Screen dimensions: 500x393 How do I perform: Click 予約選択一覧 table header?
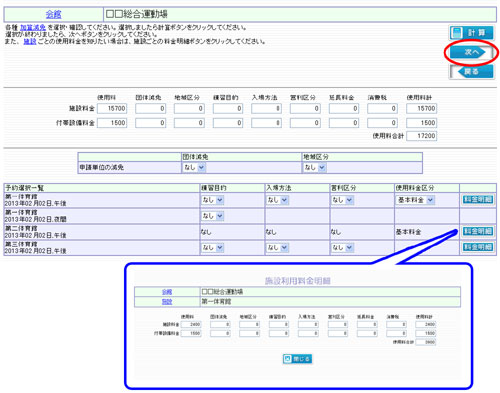pos(25,188)
